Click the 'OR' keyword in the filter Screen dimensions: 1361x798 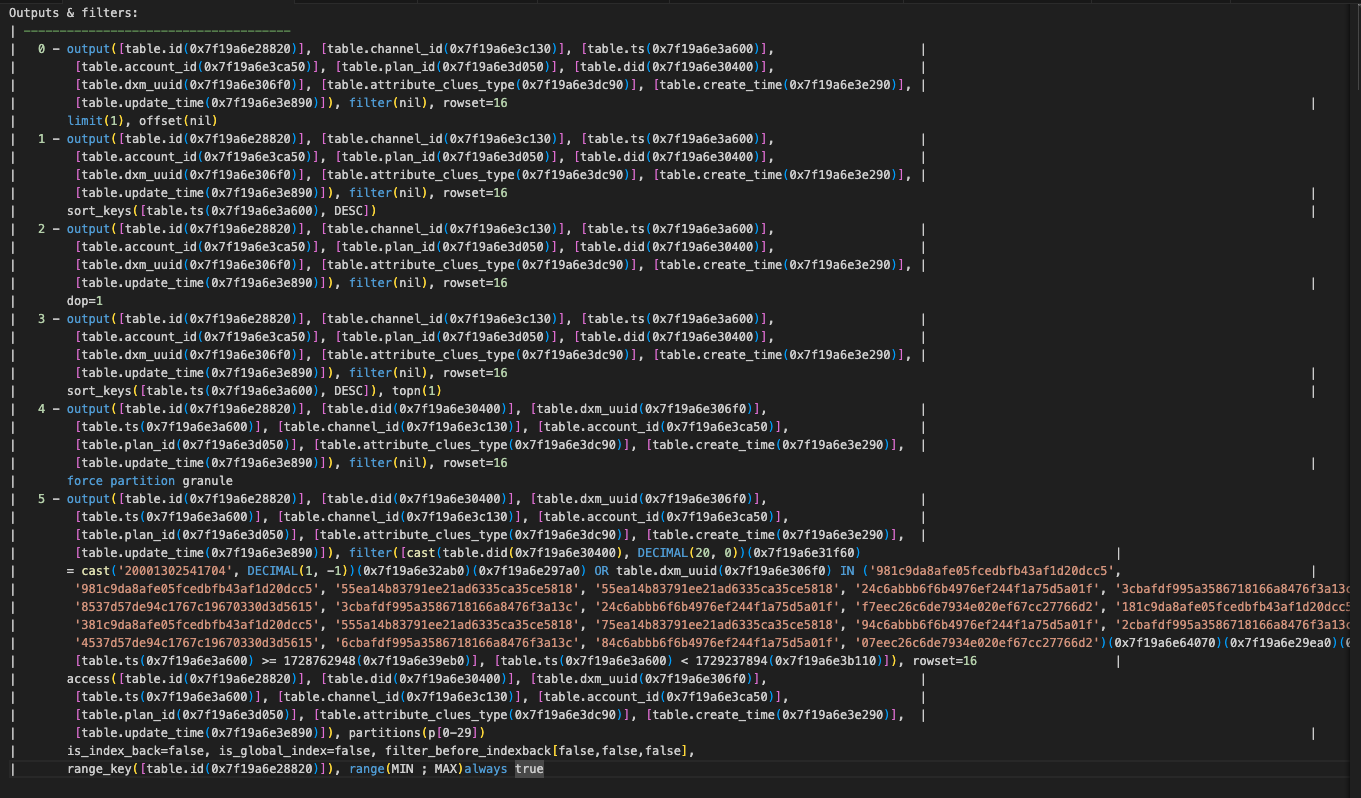tap(601, 570)
